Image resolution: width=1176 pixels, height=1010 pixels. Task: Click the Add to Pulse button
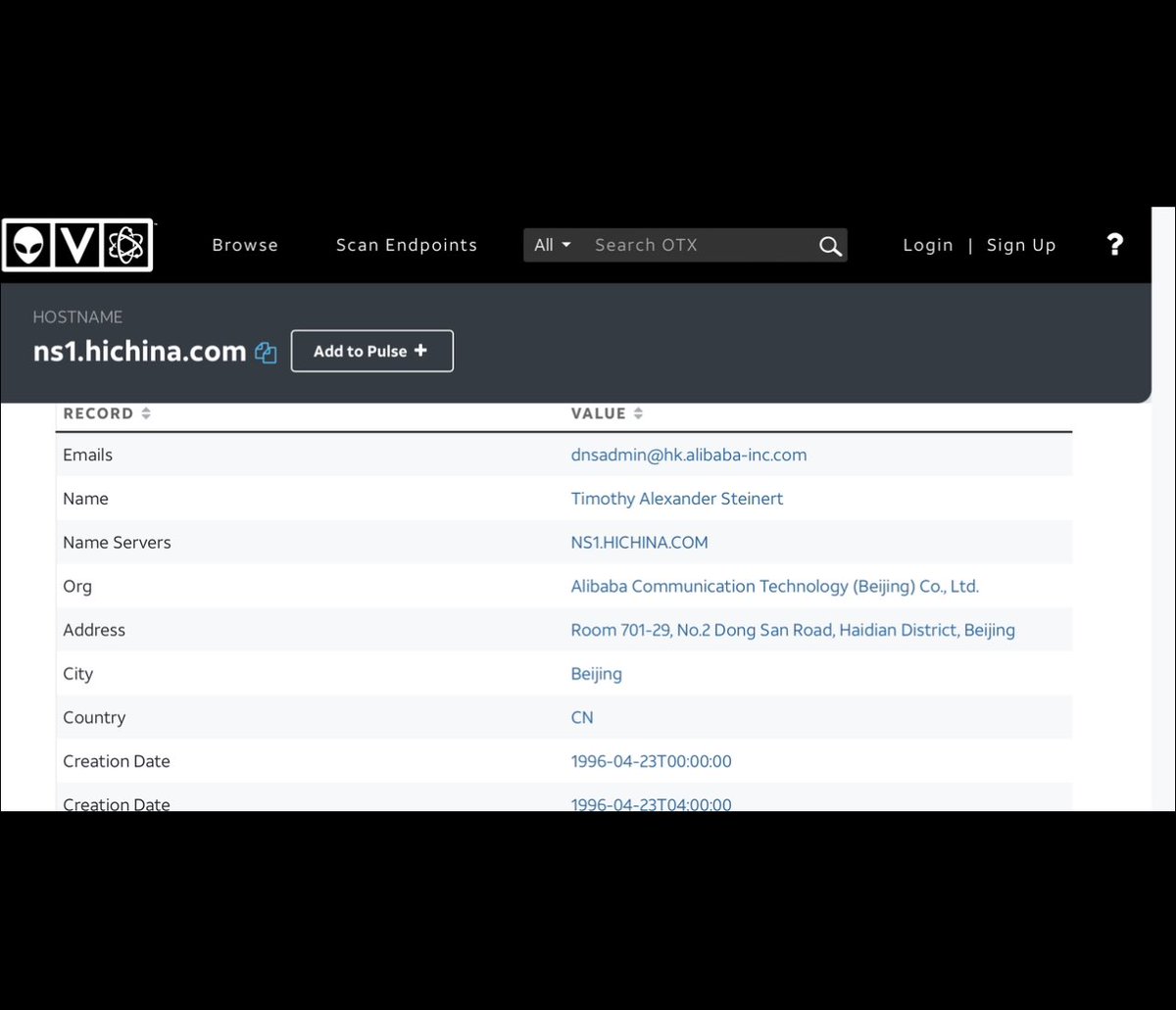click(372, 351)
